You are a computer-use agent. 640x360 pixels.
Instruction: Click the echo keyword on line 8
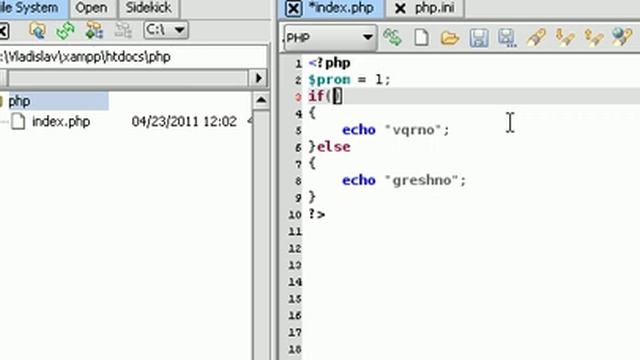[x=359, y=180]
